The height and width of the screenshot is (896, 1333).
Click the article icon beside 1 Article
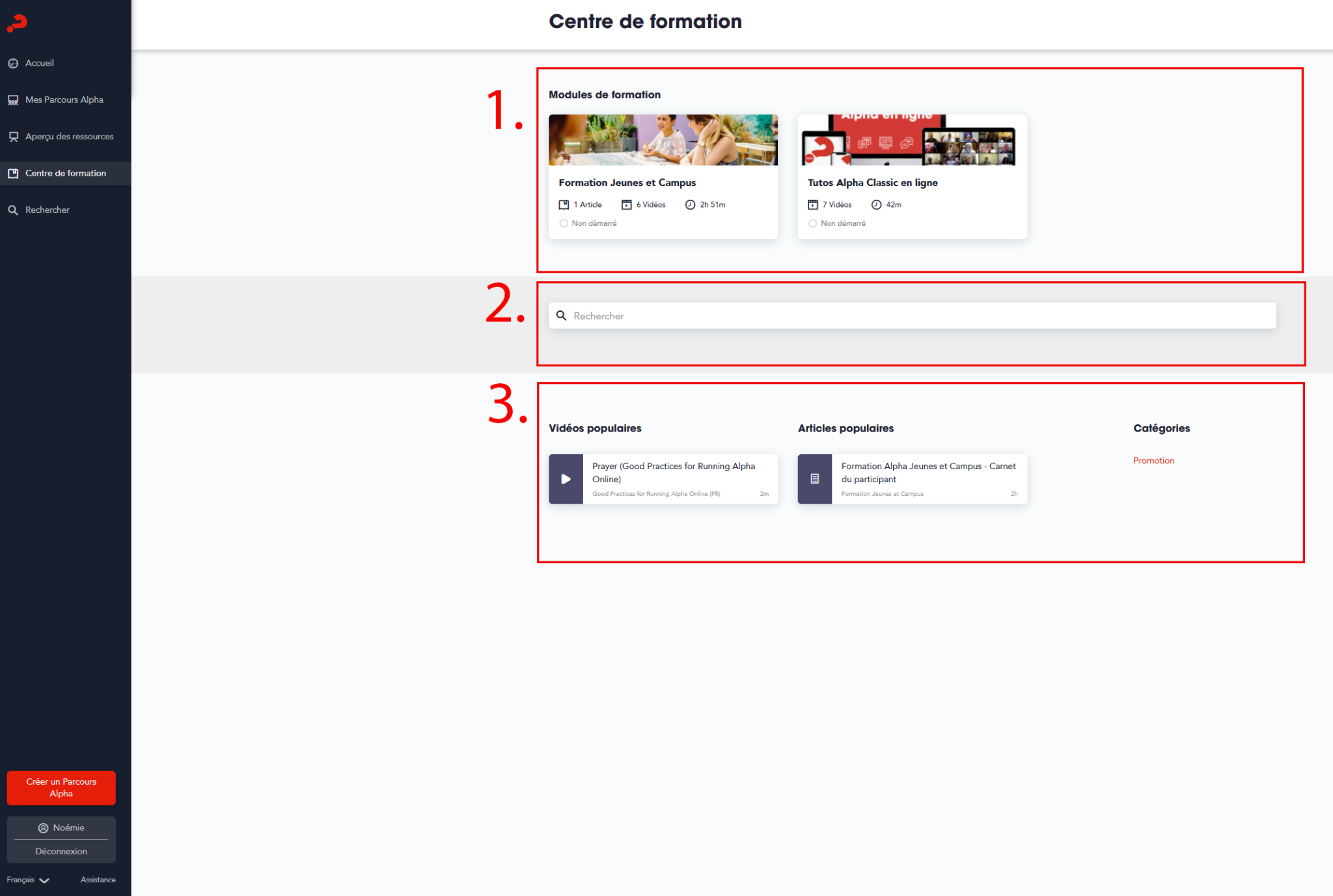click(x=564, y=205)
